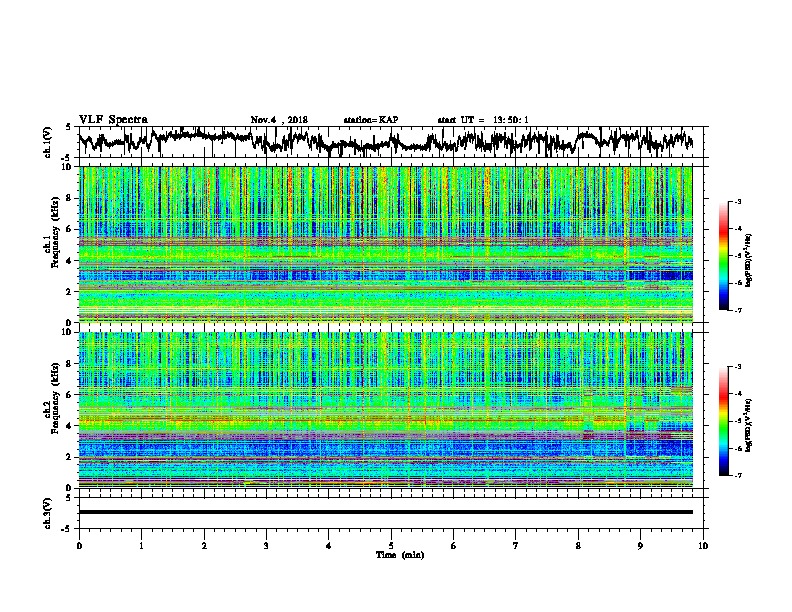This screenshot has height=612, width=792.
Task: Click the "7" tick on the time axis
Action: click(516, 546)
